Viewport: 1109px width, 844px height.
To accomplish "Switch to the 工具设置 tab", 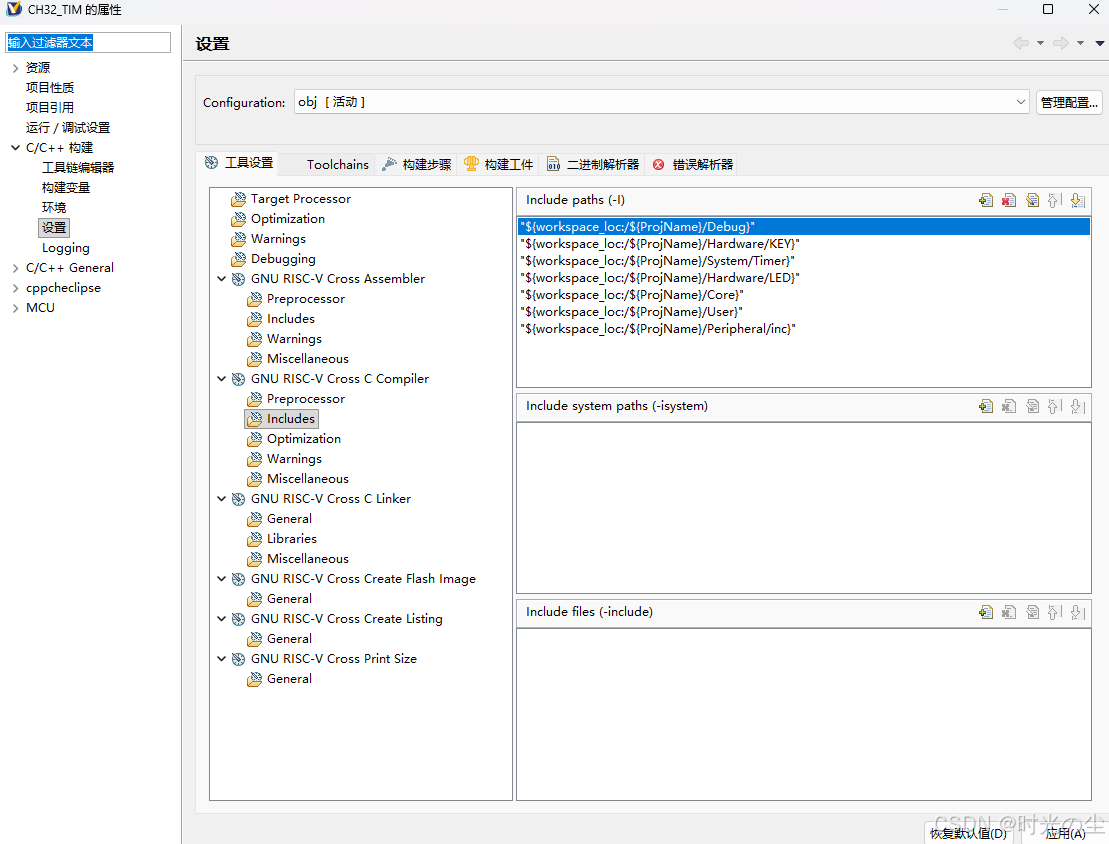I will 240,163.
